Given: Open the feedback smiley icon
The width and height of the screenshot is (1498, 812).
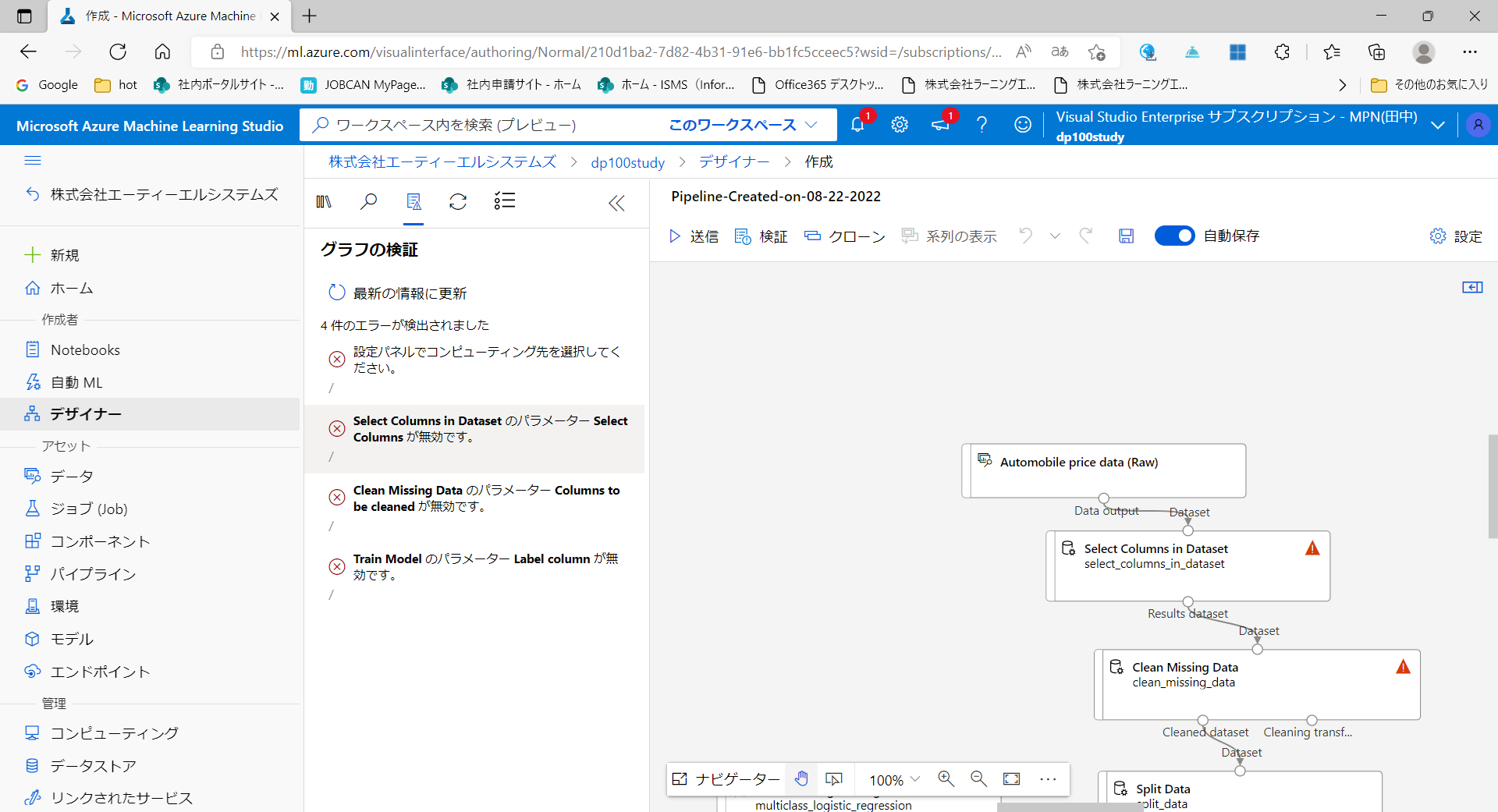Looking at the screenshot, I should coord(1023,125).
